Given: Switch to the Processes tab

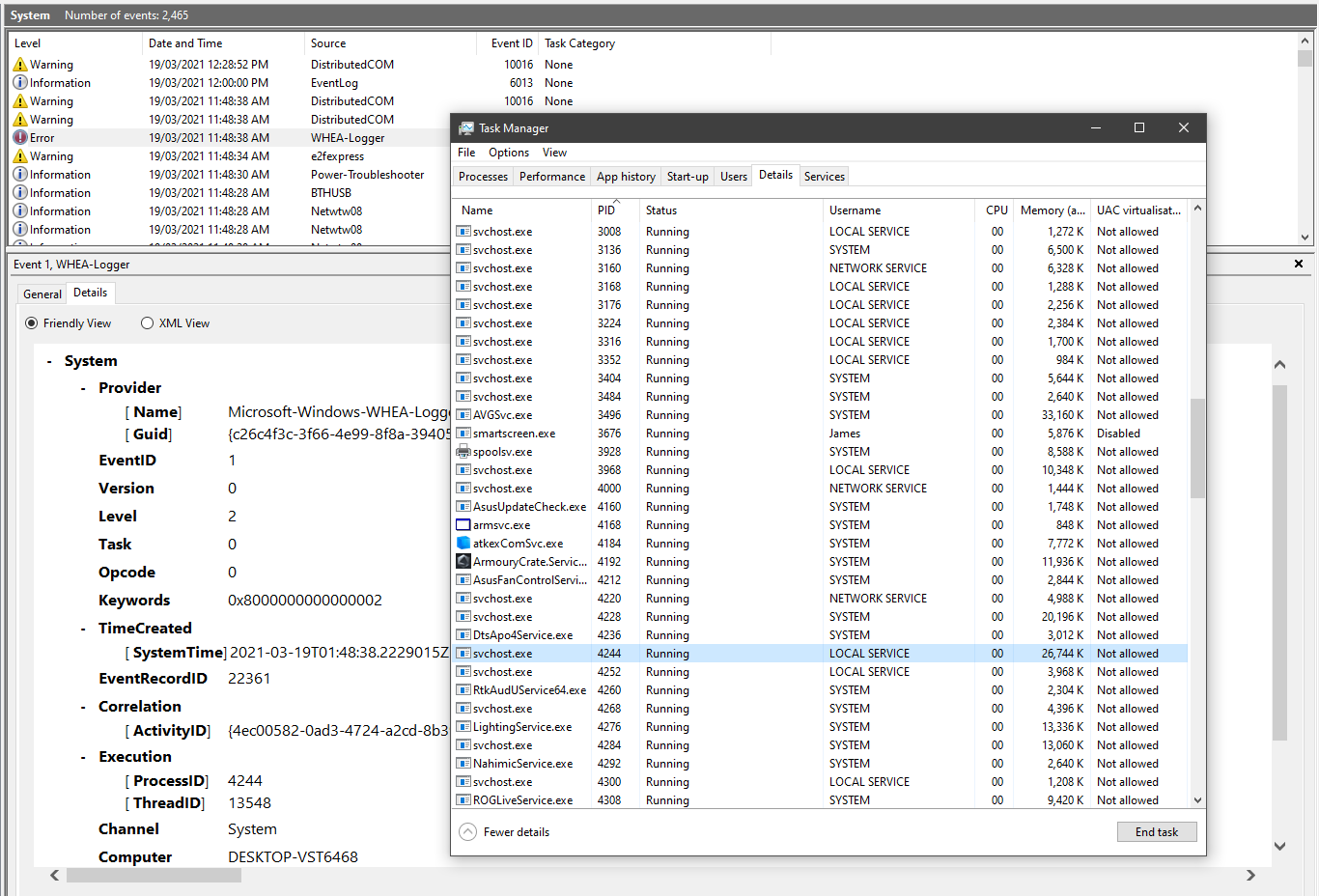Looking at the screenshot, I should pos(483,177).
